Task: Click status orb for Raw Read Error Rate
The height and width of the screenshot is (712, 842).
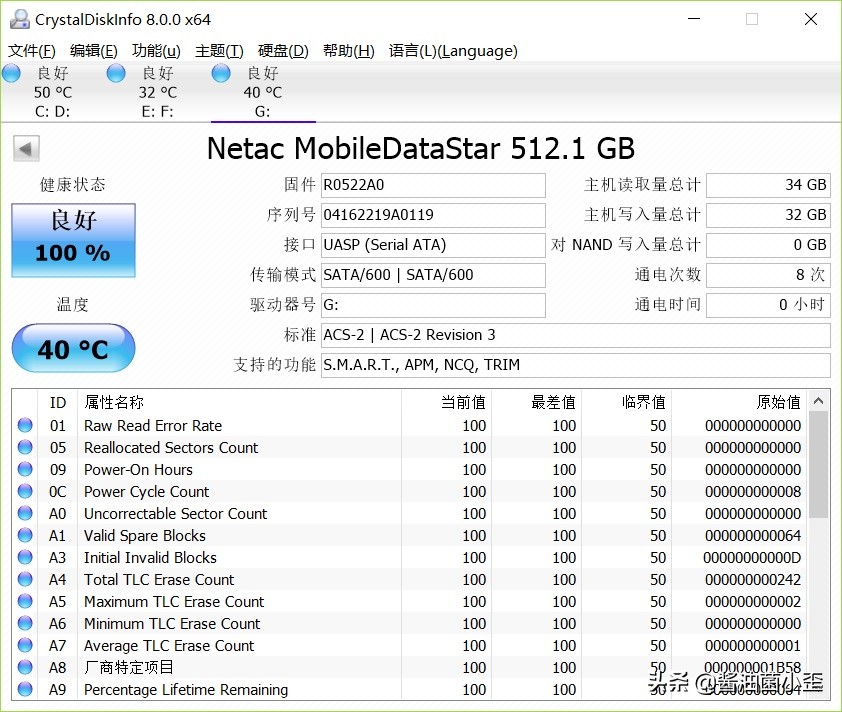Action: 25,425
